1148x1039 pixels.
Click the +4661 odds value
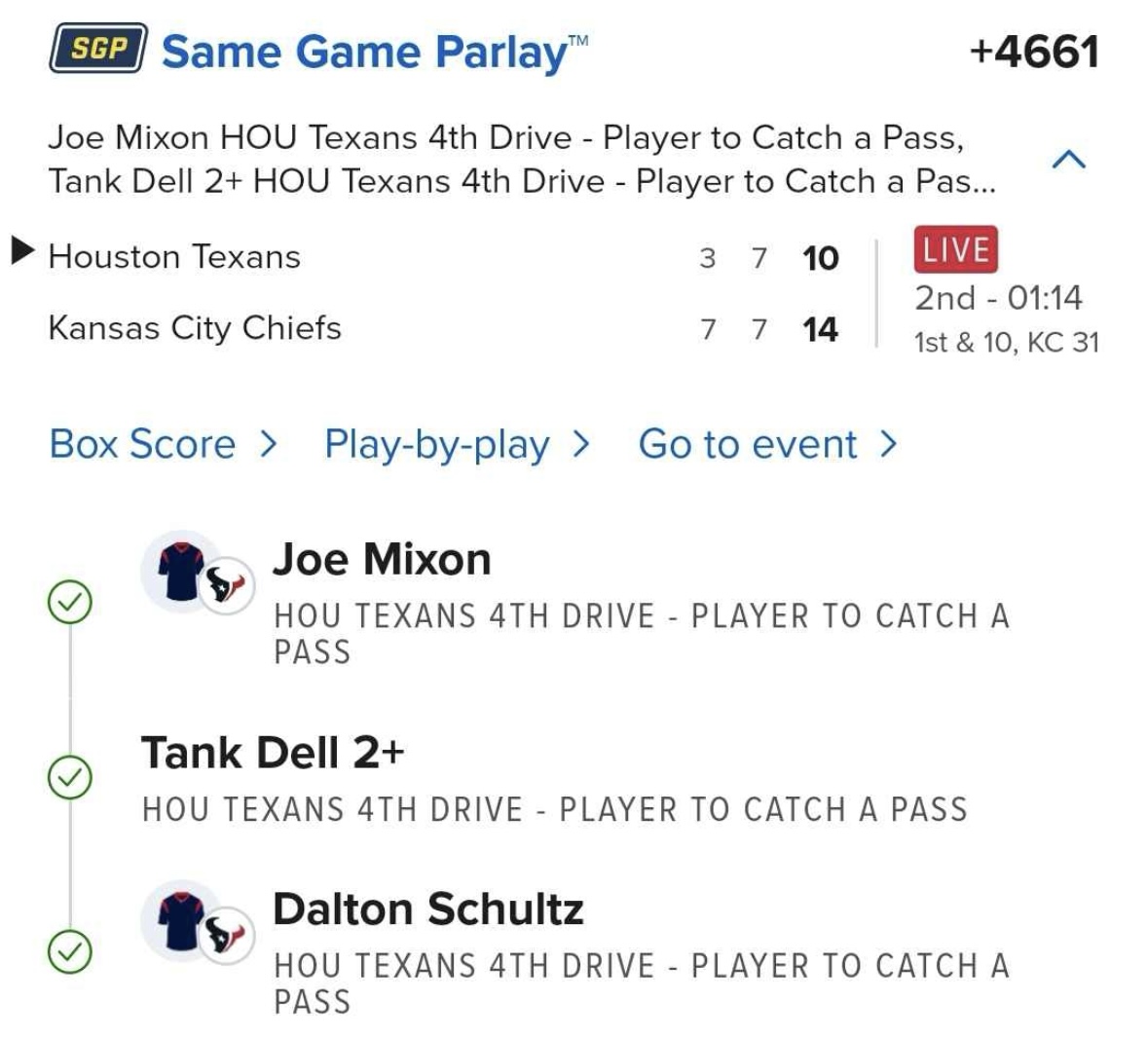[x=1034, y=53]
